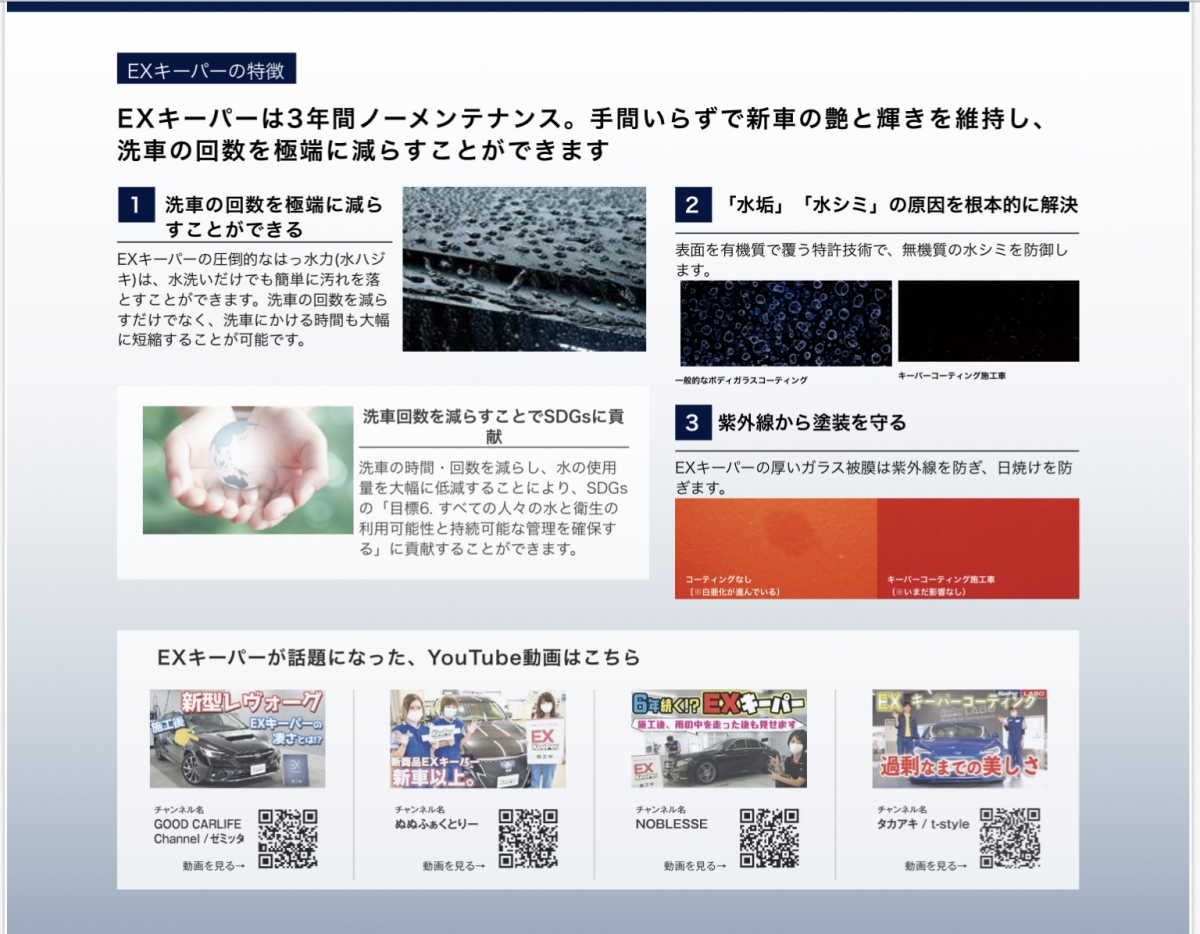Open the 6年続く EXキーパー video thumbnail

click(x=719, y=739)
